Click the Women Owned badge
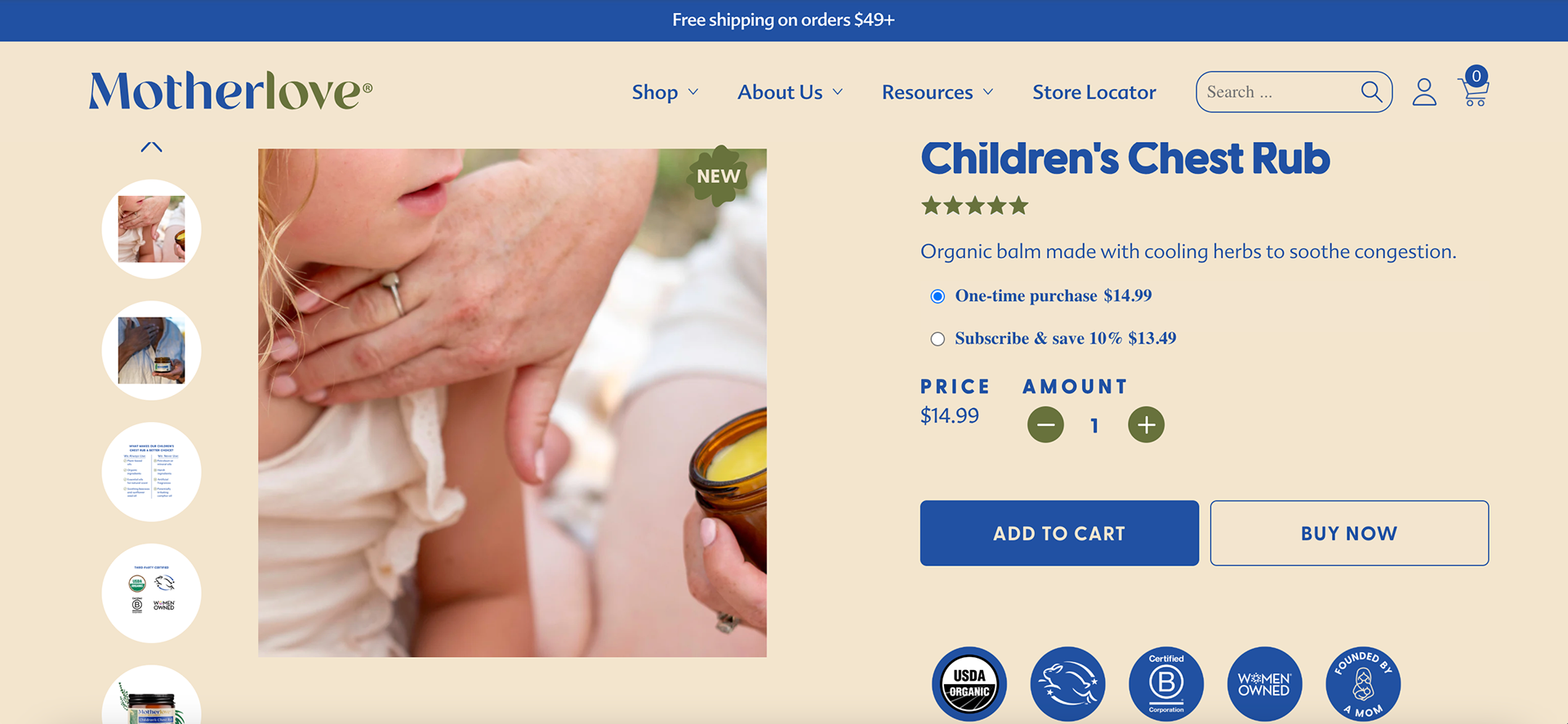This screenshot has height=724, width=1568. [x=1264, y=684]
